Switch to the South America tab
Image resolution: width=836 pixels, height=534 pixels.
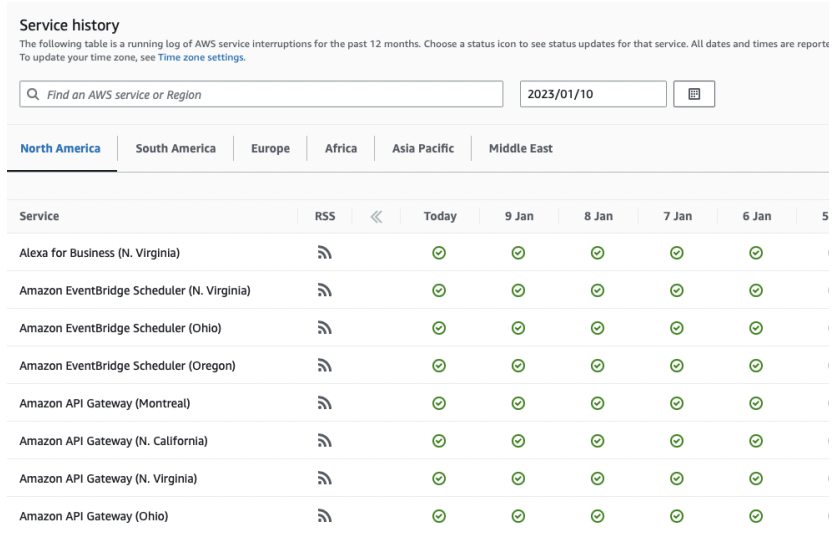point(175,148)
